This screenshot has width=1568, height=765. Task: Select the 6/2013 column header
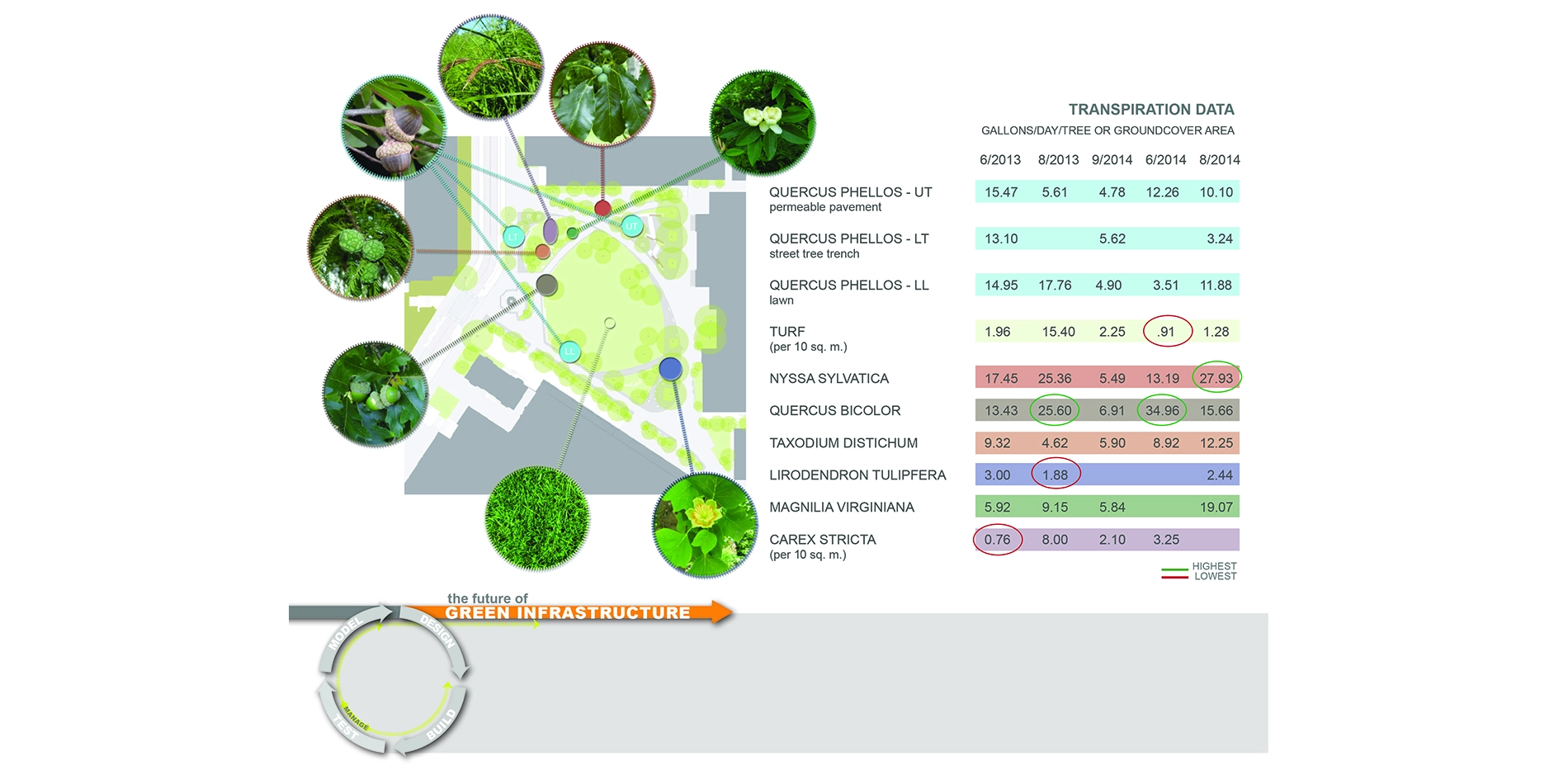(999, 160)
